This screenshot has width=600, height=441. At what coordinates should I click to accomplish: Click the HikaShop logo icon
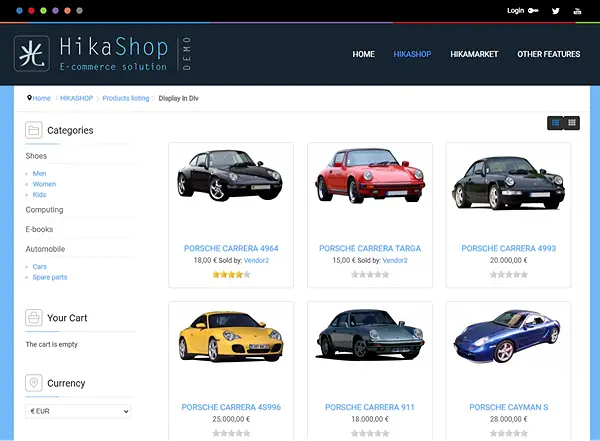coord(32,53)
